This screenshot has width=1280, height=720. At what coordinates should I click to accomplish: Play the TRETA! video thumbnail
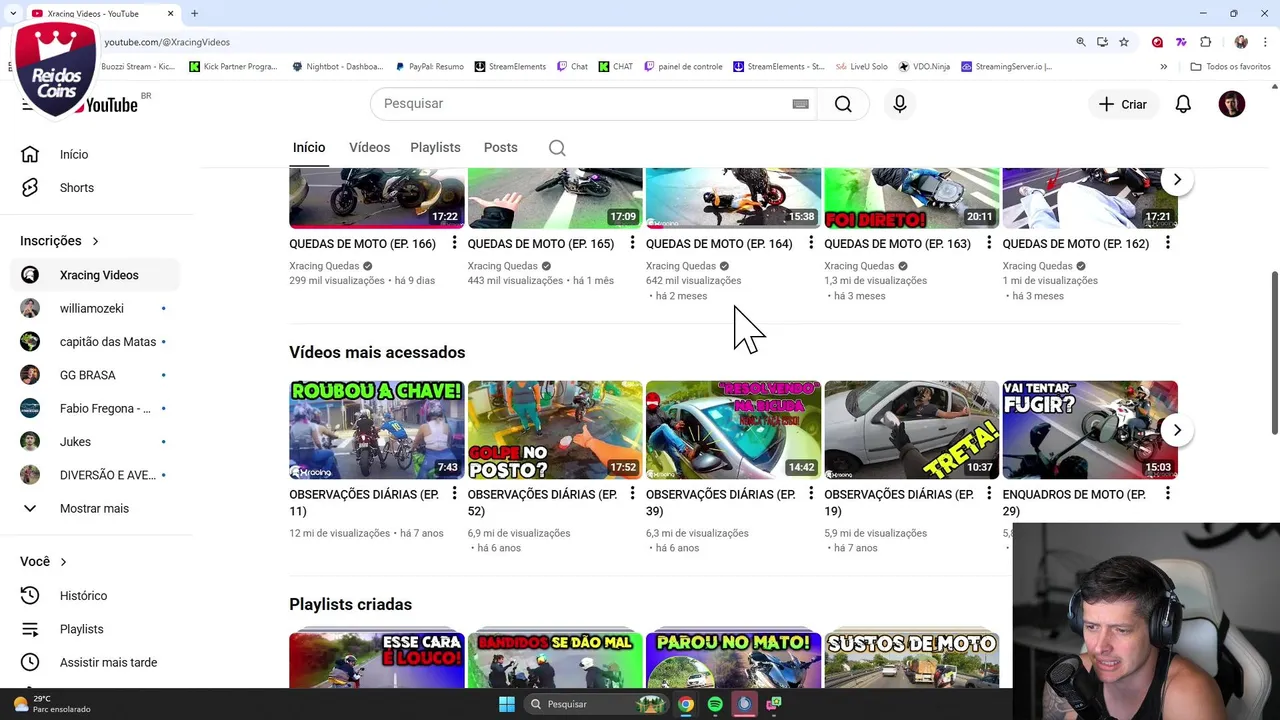point(912,430)
